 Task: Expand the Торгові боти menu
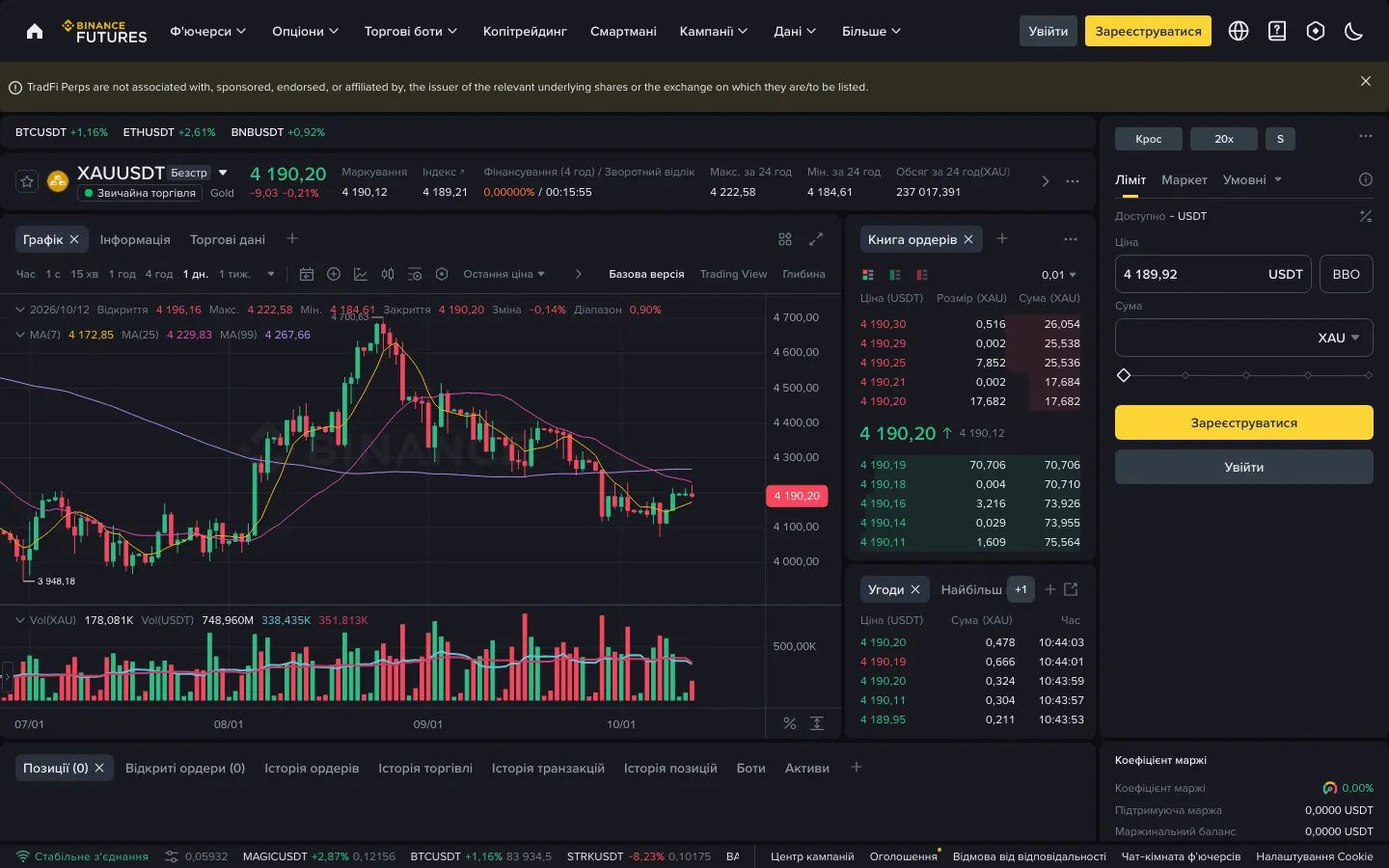click(x=411, y=31)
